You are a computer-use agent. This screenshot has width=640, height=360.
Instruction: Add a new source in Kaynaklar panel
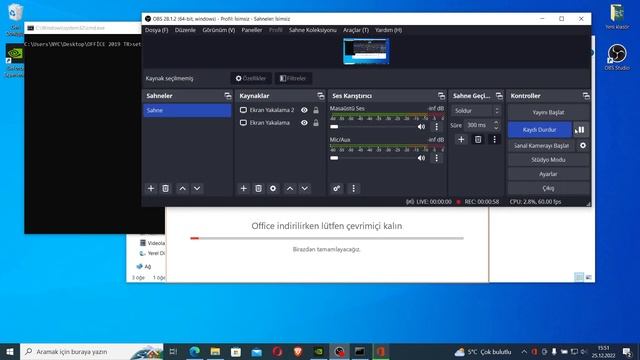[x=244, y=189]
